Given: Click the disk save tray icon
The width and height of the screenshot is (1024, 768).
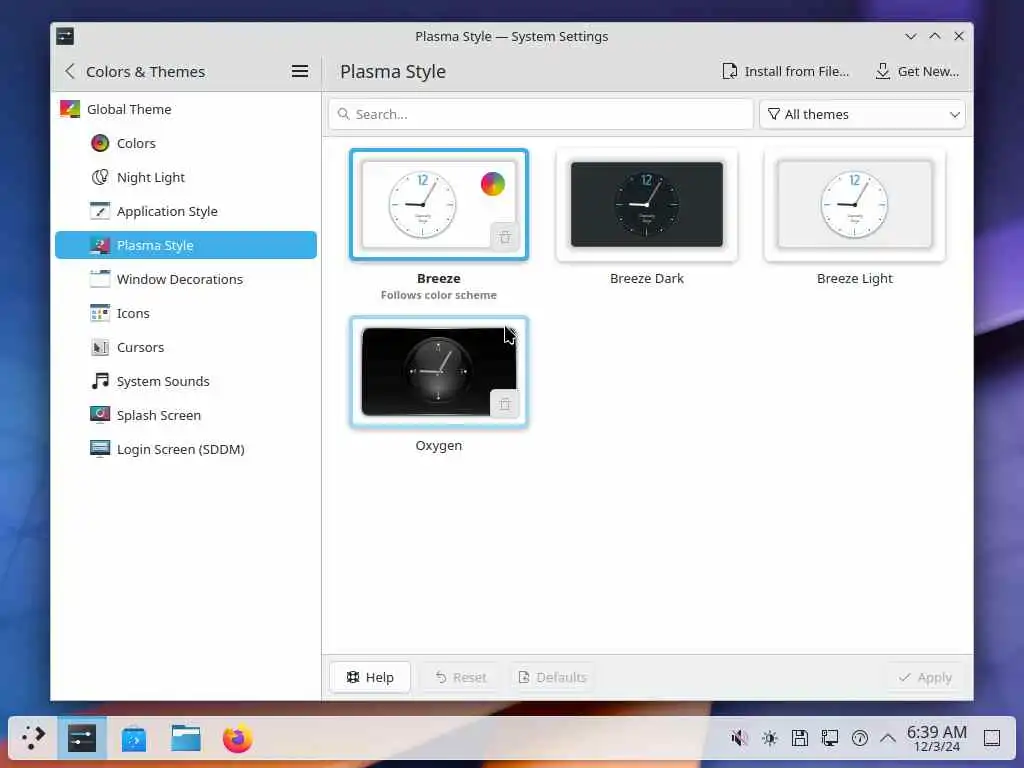Looking at the screenshot, I should click(x=799, y=739).
